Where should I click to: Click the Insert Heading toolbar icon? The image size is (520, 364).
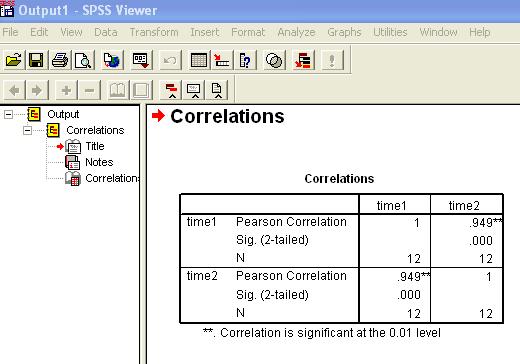pyautogui.click(x=171, y=90)
